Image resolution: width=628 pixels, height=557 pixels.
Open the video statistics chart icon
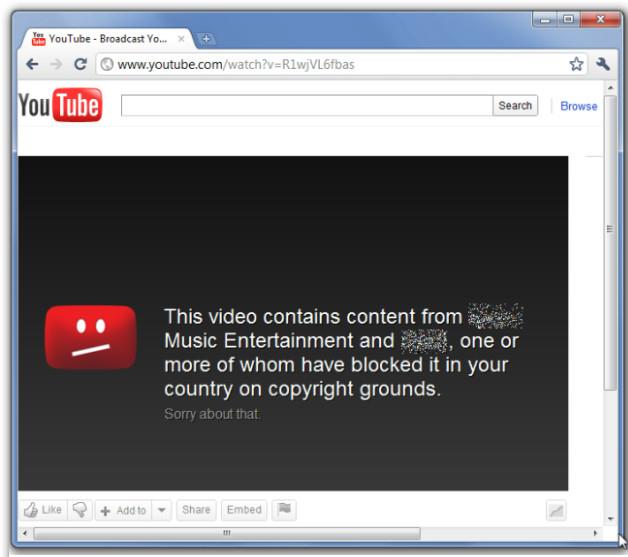tap(556, 511)
